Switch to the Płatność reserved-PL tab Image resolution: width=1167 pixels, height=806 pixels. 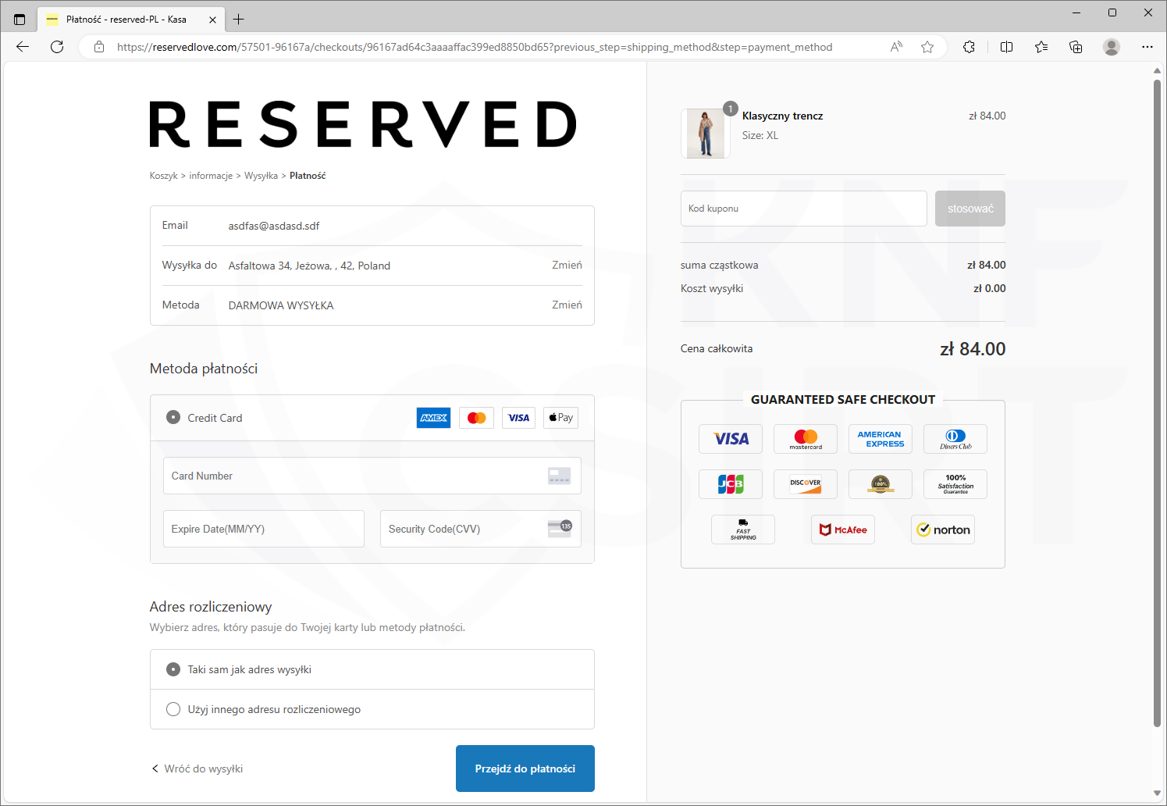tap(125, 19)
